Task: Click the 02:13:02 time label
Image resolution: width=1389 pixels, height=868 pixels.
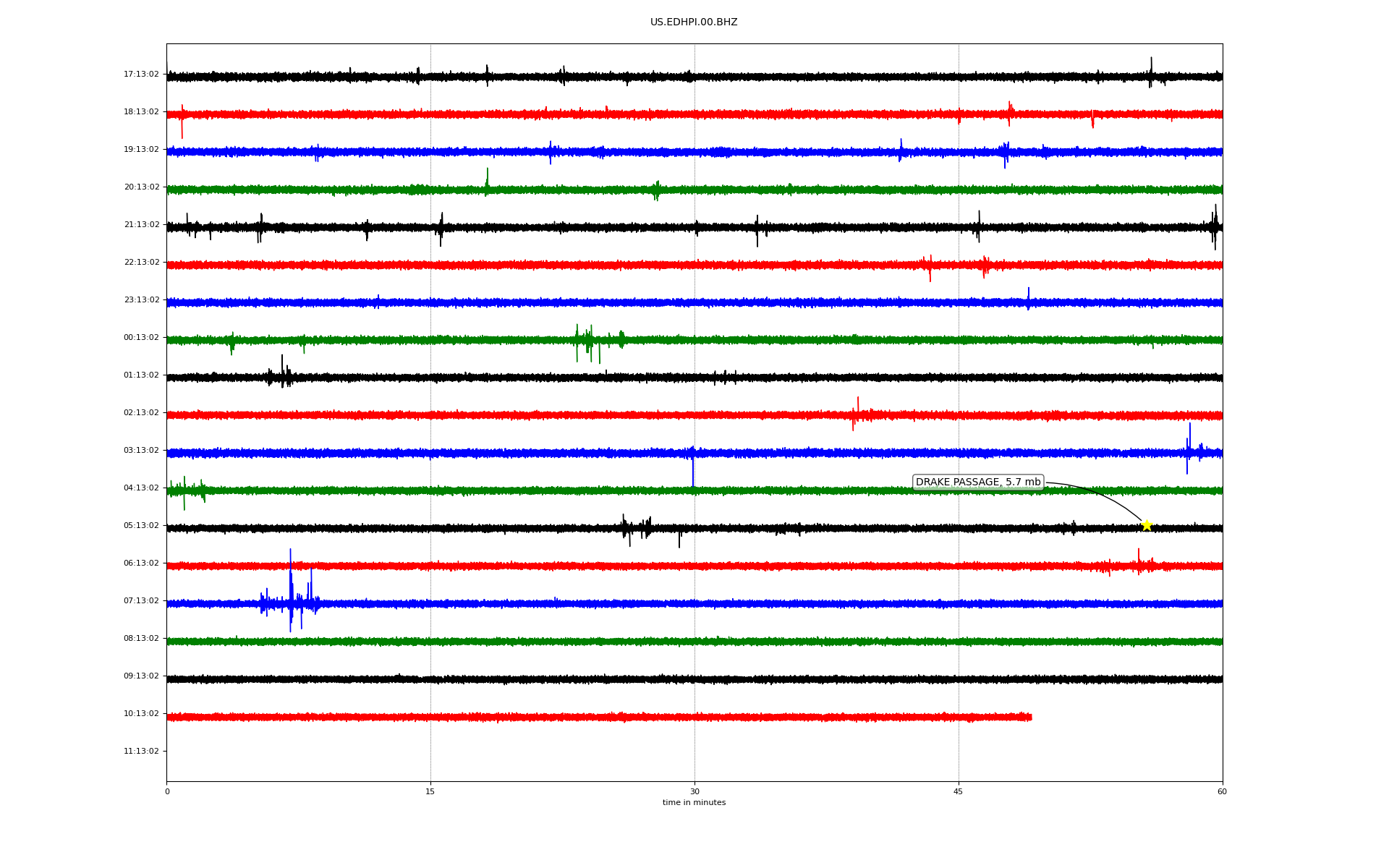Action: [141, 412]
